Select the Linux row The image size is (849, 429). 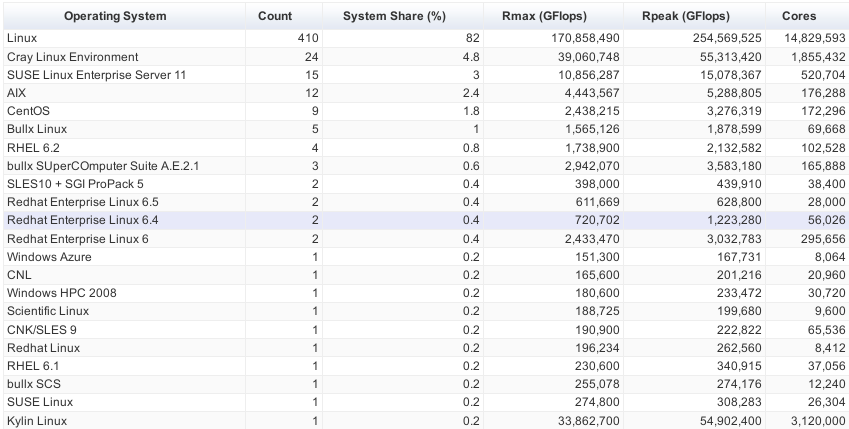426,38
